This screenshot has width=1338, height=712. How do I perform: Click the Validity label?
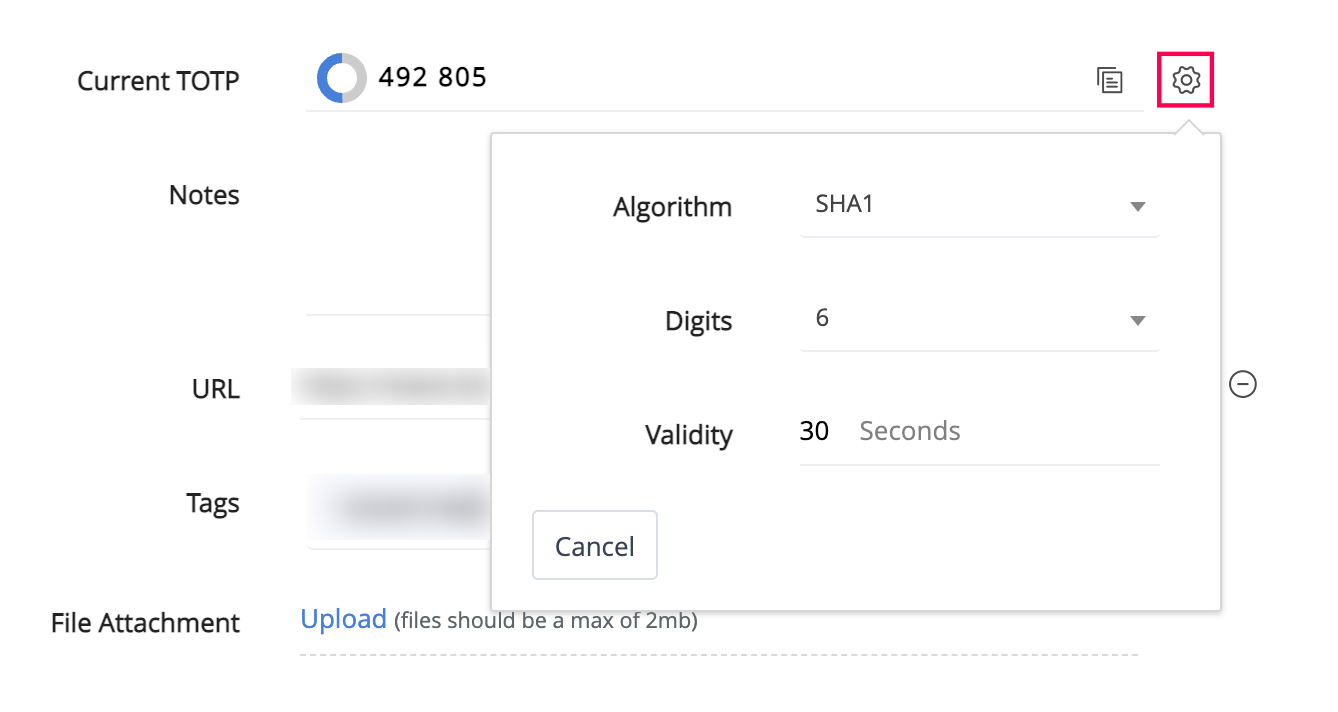(688, 435)
